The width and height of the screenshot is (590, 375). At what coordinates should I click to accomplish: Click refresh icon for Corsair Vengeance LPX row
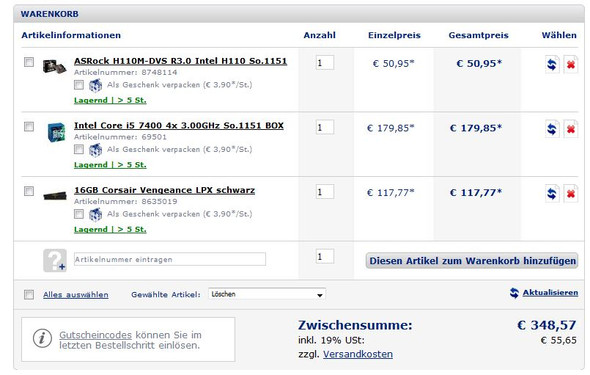pyautogui.click(x=552, y=194)
